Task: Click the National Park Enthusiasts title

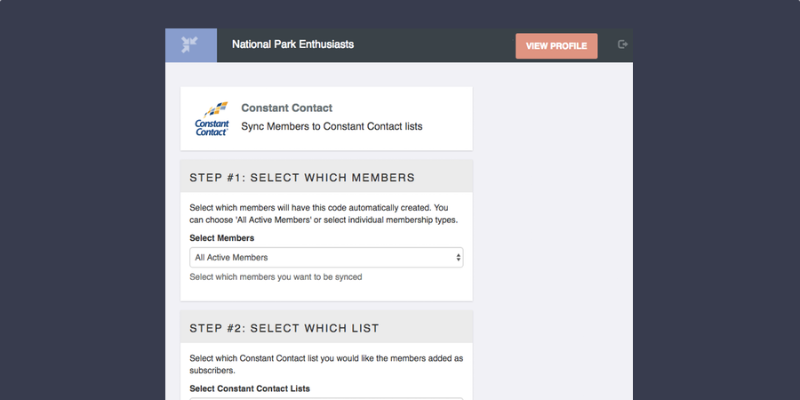Action: point(293,44)
